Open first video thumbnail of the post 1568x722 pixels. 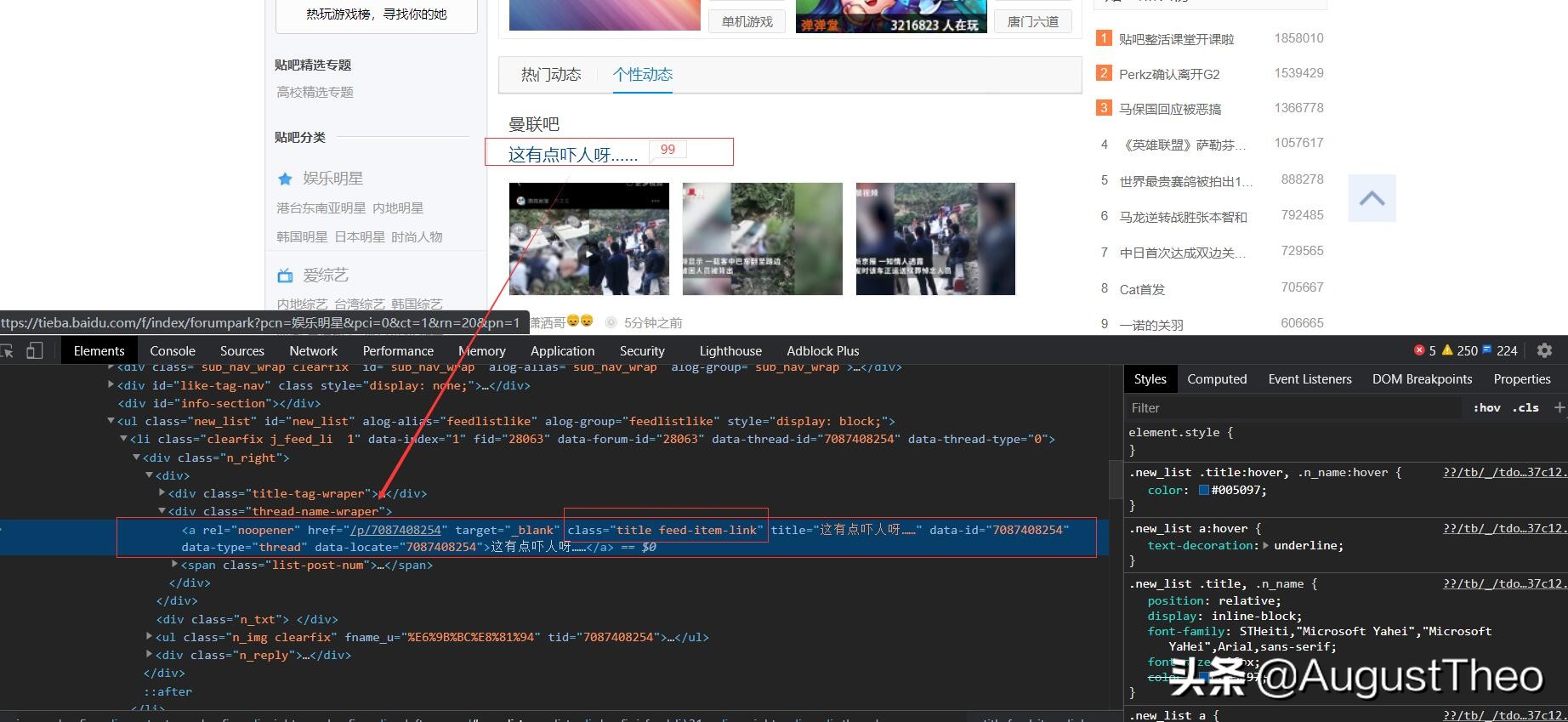tap(589, 239)
